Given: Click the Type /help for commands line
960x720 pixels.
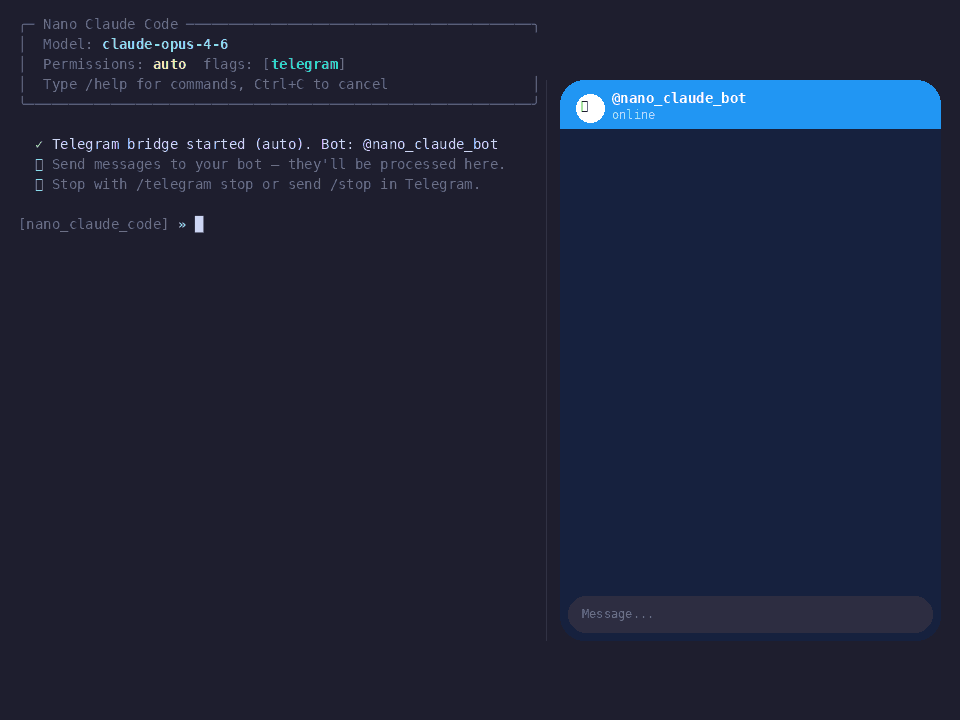Looking at the screenshot, I should pyautogui.click(x=215, y=84).
